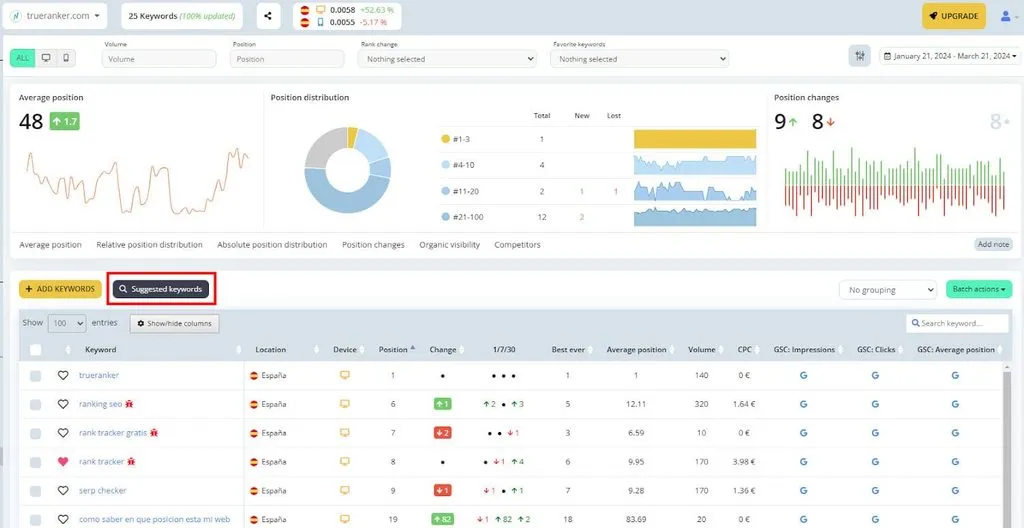The height and width of the screenshot is (528, 1024).
Task: Open the serp checker keyword link
Action: (103, 491)
